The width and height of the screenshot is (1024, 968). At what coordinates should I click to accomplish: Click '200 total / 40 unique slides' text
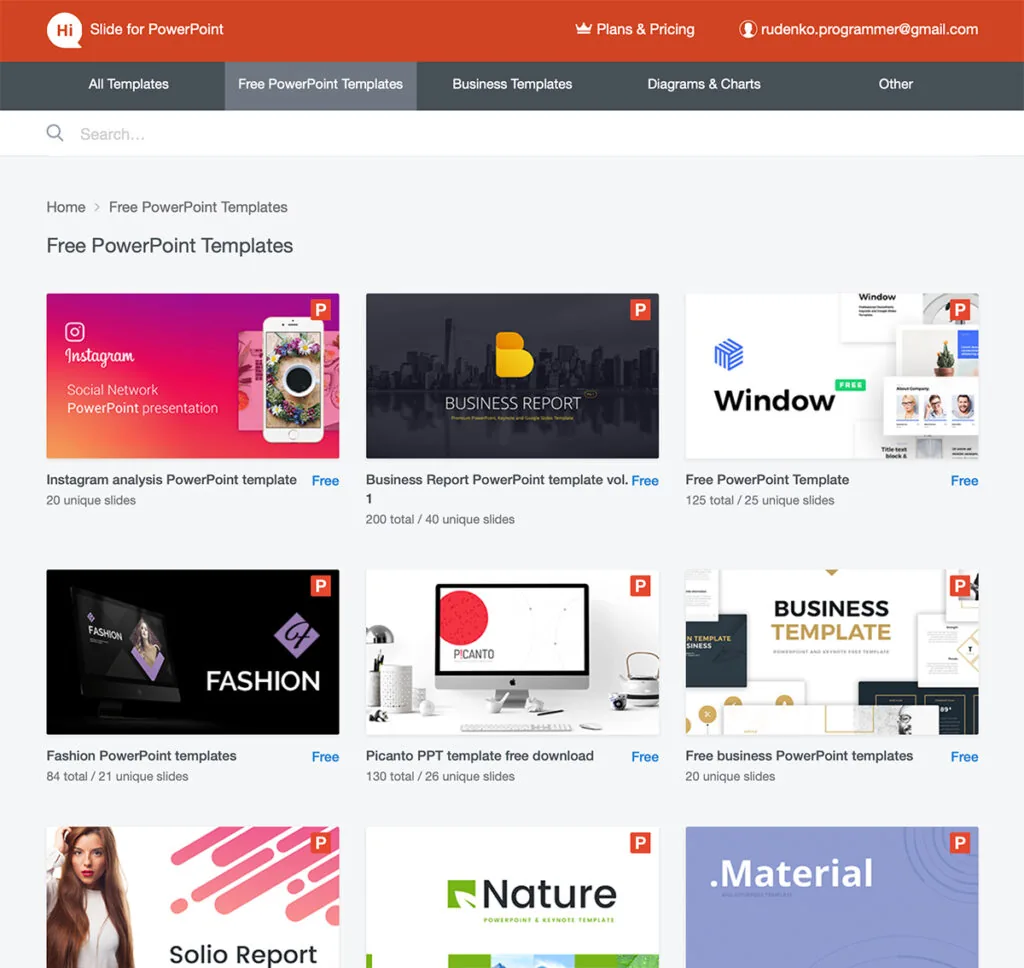pyautogui.click(x=440, y=519)
